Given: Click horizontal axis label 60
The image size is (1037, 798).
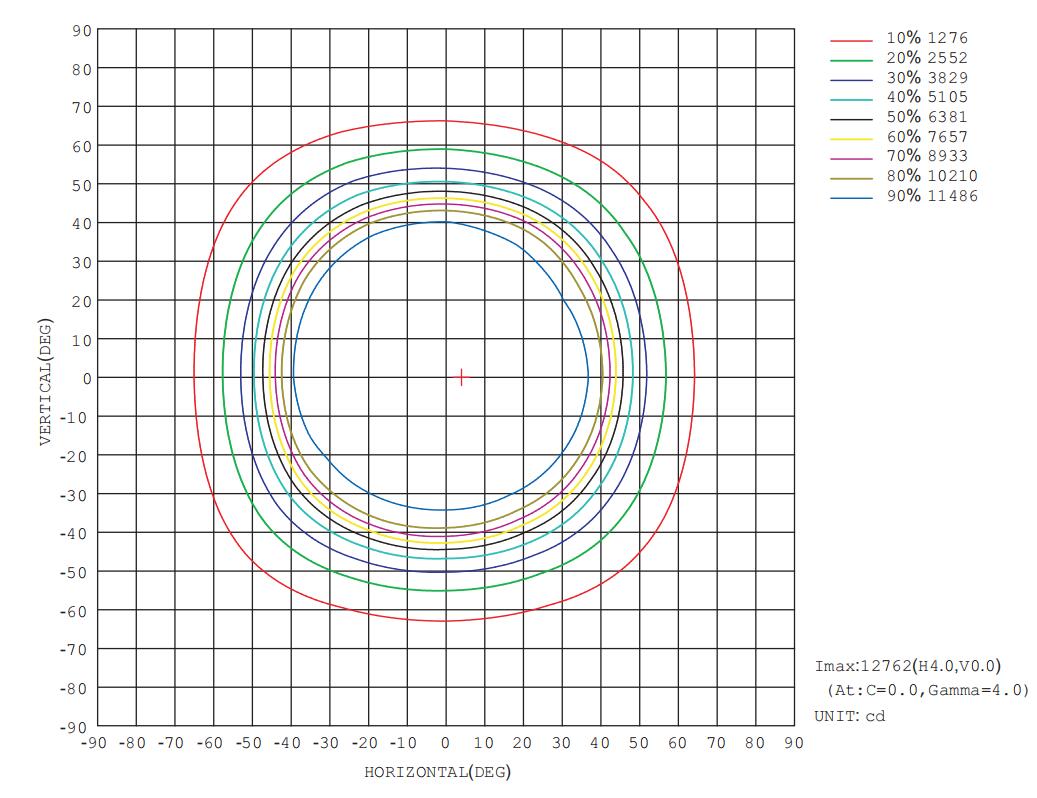Looking at the screenshot, I should (677, 743).
